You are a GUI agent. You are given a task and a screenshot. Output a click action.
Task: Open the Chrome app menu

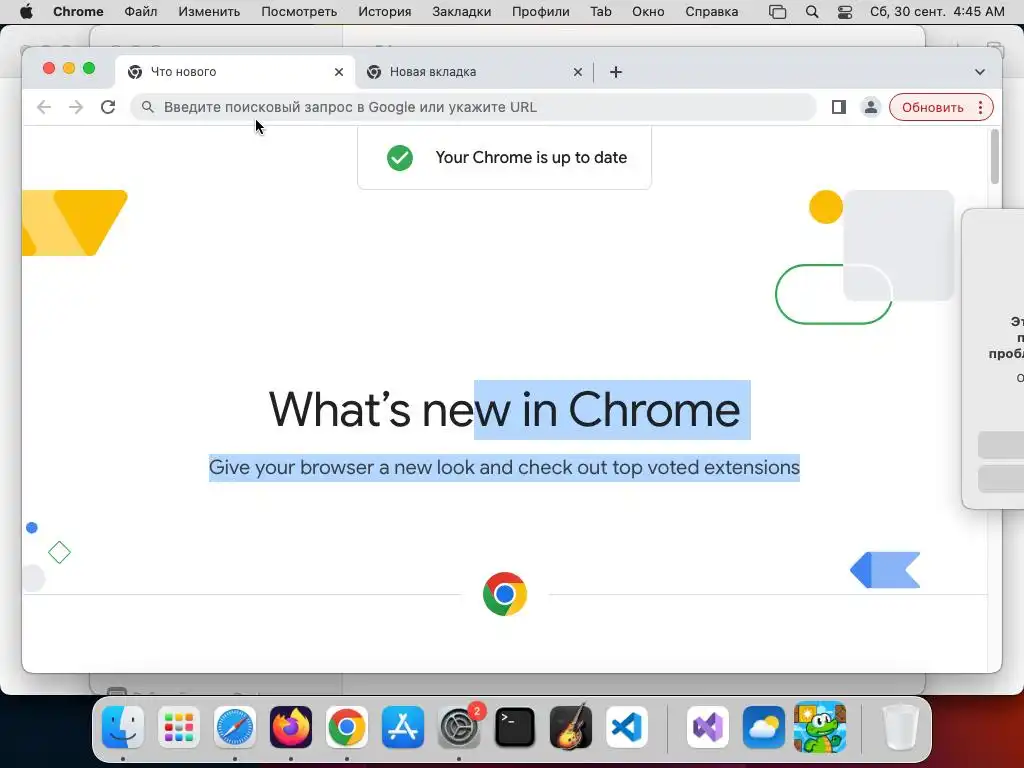[x=78, y=12]
